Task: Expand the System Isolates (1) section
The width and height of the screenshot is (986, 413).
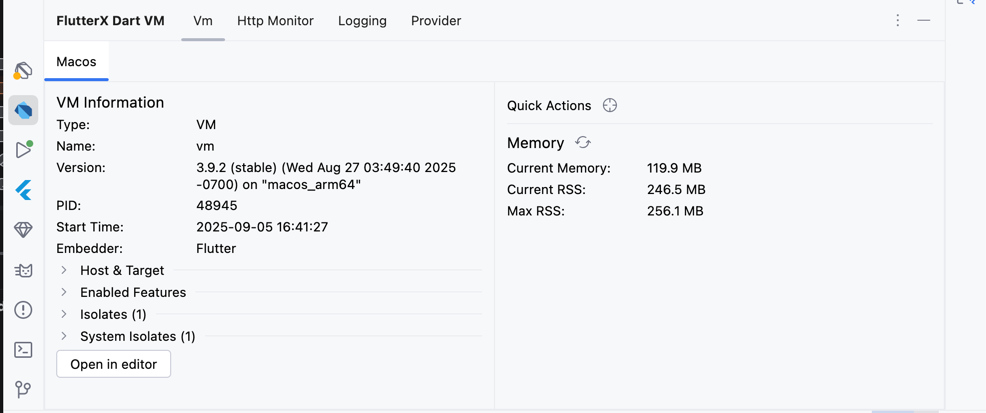Action: point(64,336)
